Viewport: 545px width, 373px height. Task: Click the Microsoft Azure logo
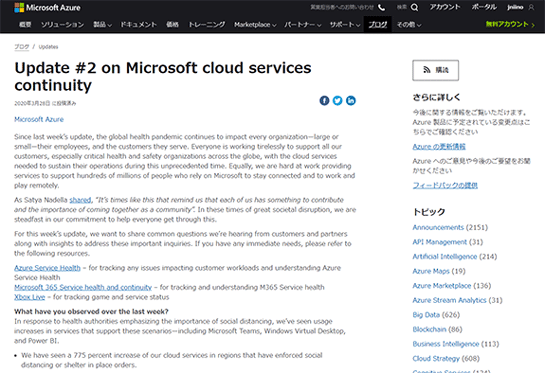47,8
